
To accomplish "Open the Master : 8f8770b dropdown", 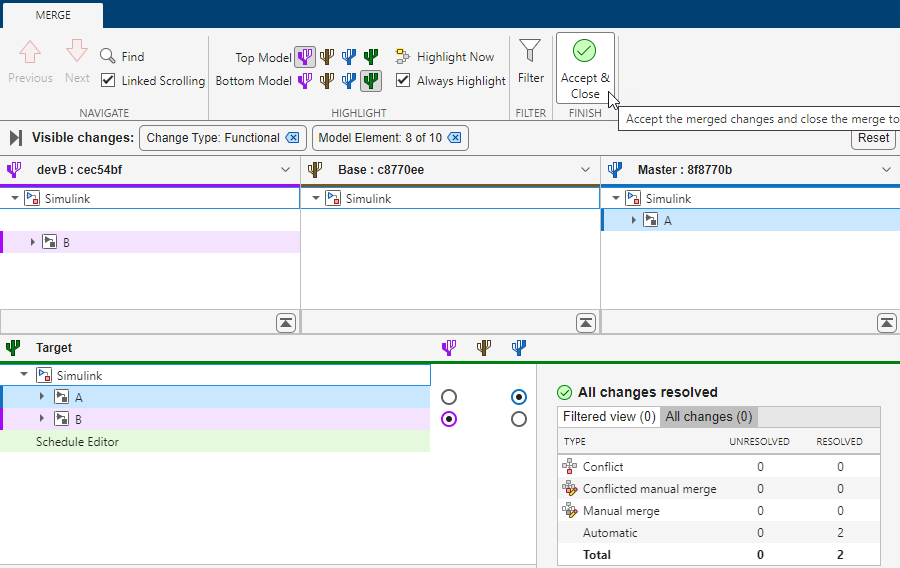I will tap(886, 170).
